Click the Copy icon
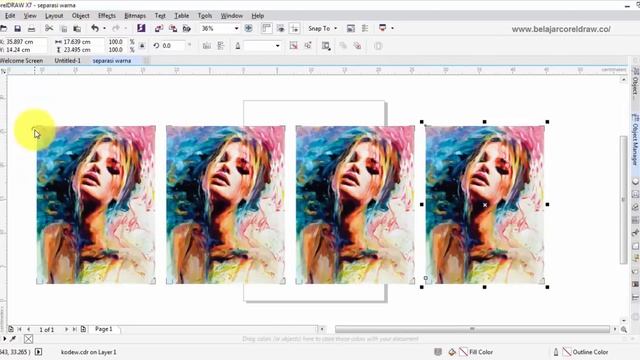Image resolution: width=640 pixels, height=360 pixels. 64,29
